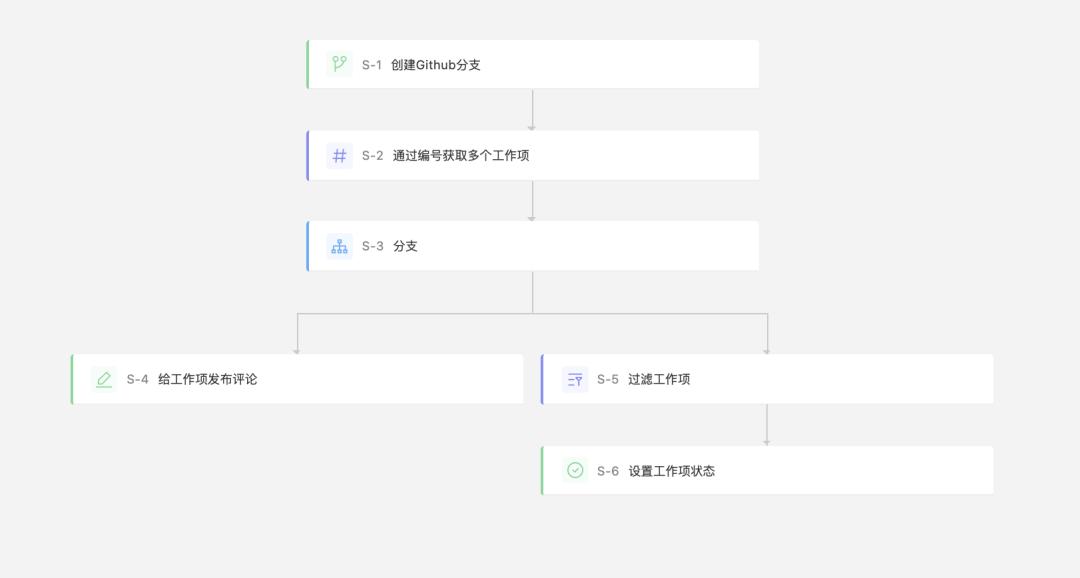Select the 创建Github分支 step title

click(x=436, y=65)
